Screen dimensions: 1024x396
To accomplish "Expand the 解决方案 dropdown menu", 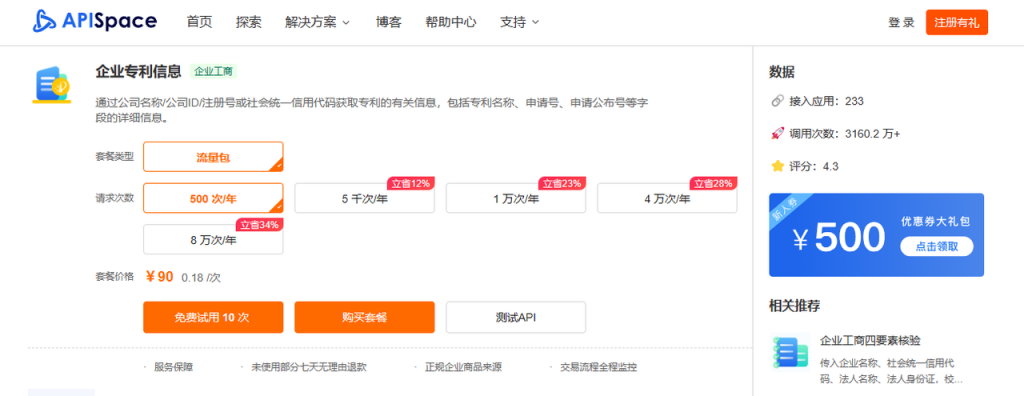I will [317, 22].
